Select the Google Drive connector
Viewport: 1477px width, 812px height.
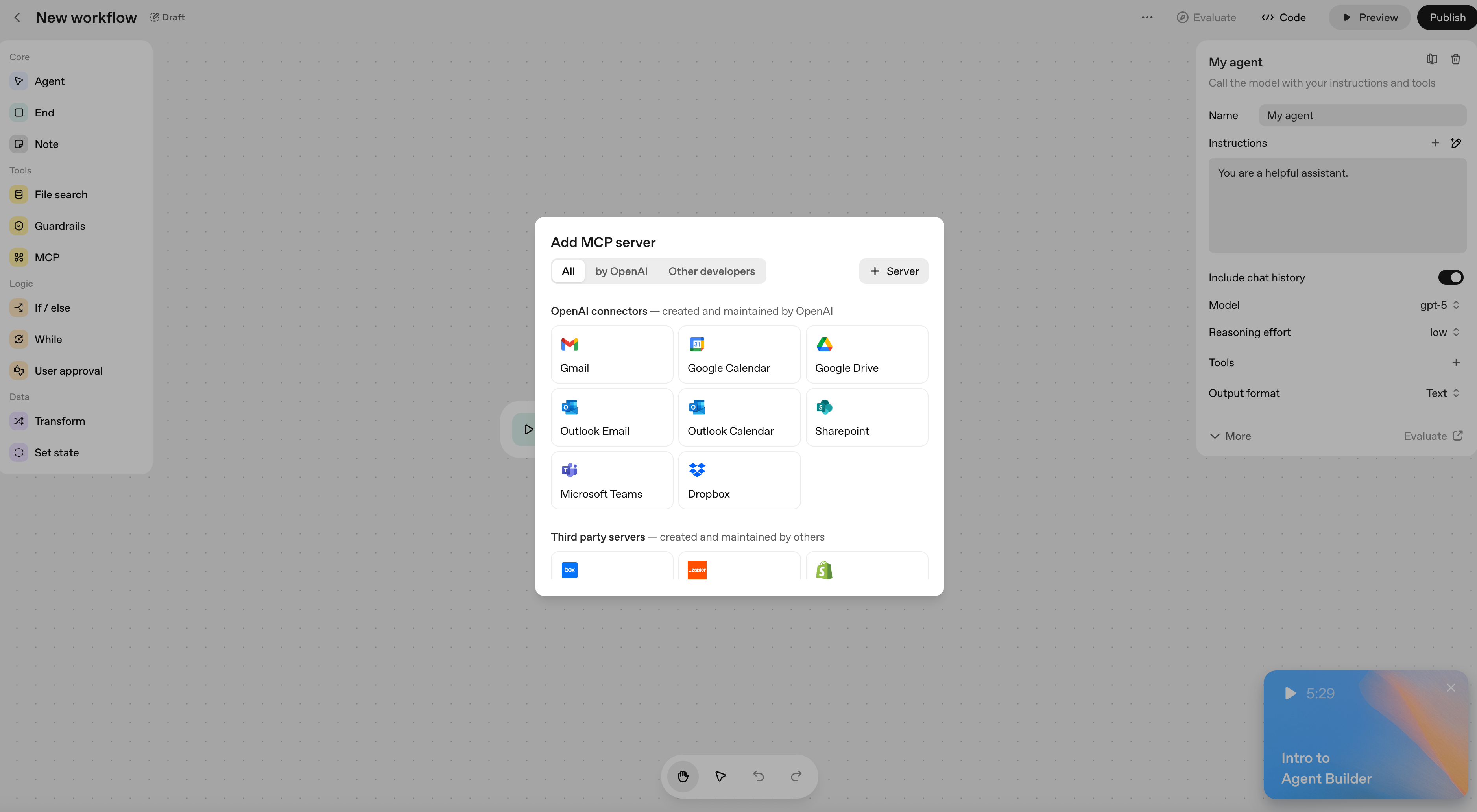[866, 354]
